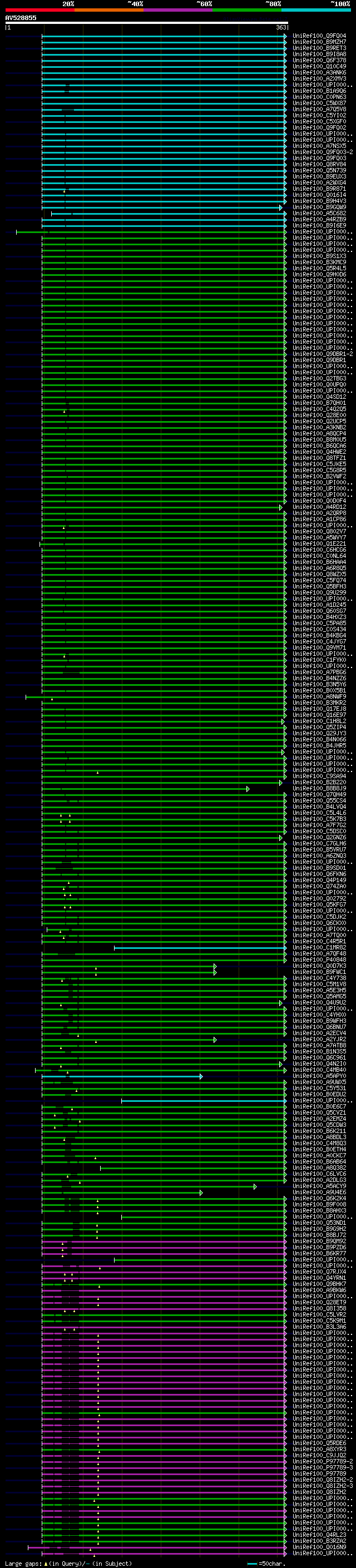Select the UniRef100_A3ANK6 entry

319,72
